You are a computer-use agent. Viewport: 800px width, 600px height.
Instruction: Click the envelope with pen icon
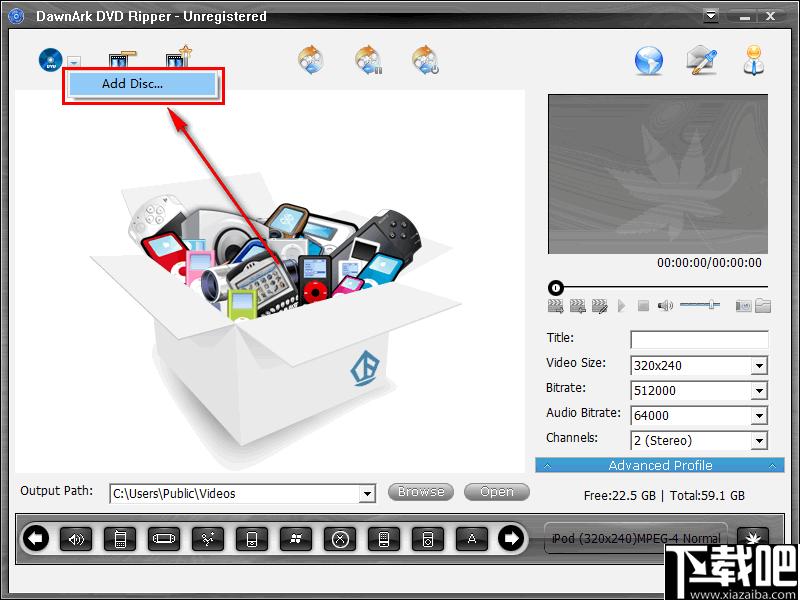tap(702, 61)
